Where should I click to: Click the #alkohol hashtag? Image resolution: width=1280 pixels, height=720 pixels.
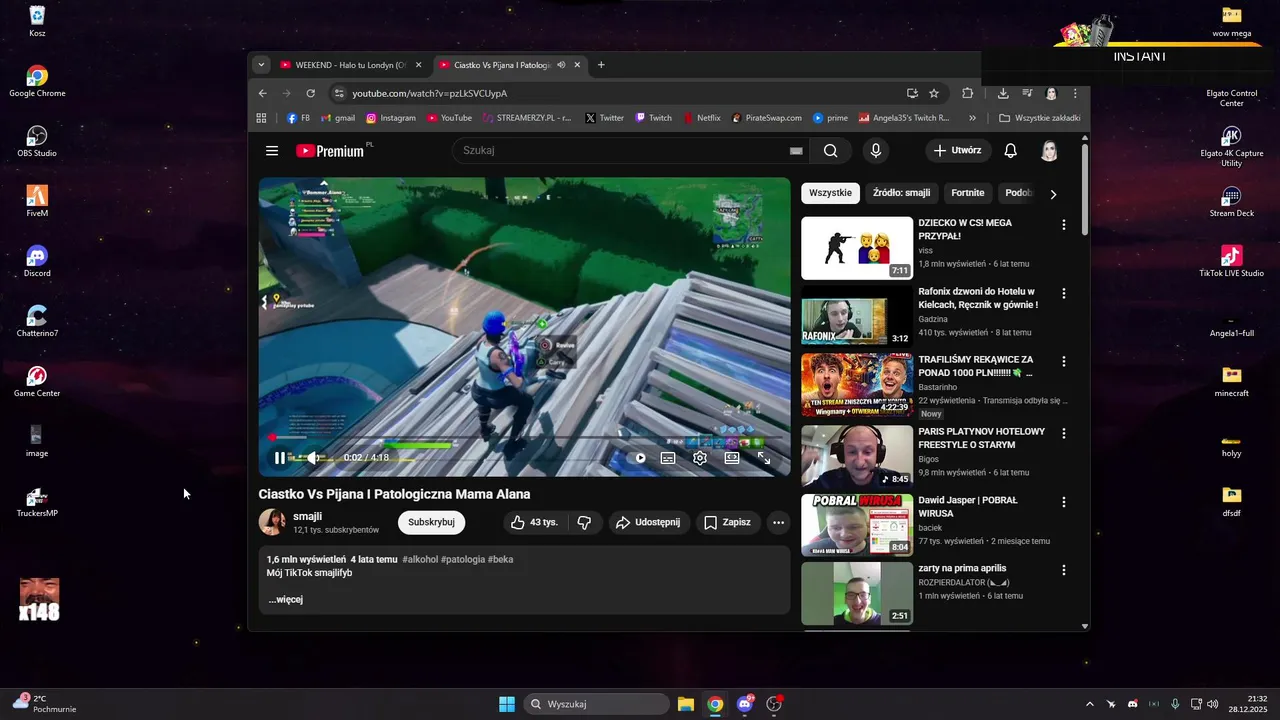point(420,560)
